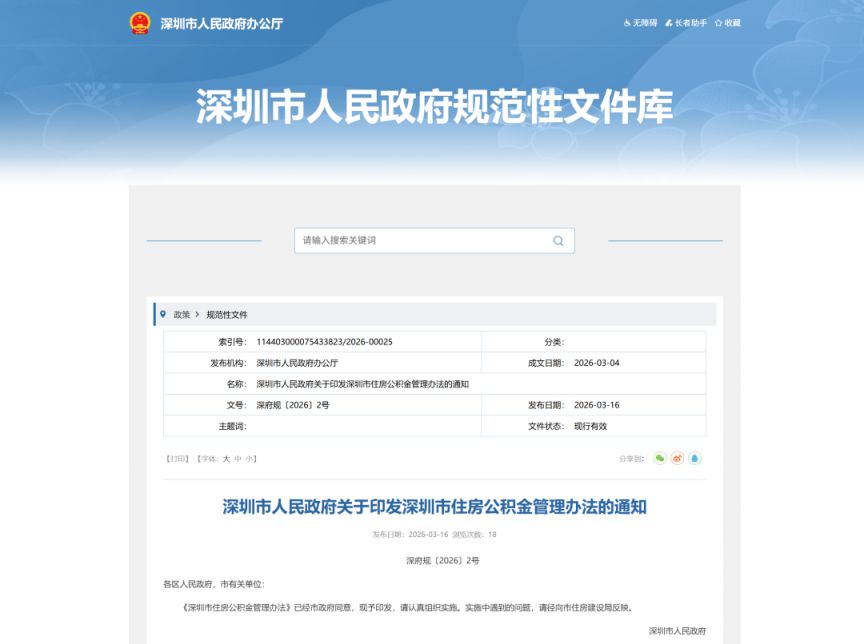Screen dimensions: 864x644
Task: Share via the WeChat icon
Action: (x=660, y=458)
